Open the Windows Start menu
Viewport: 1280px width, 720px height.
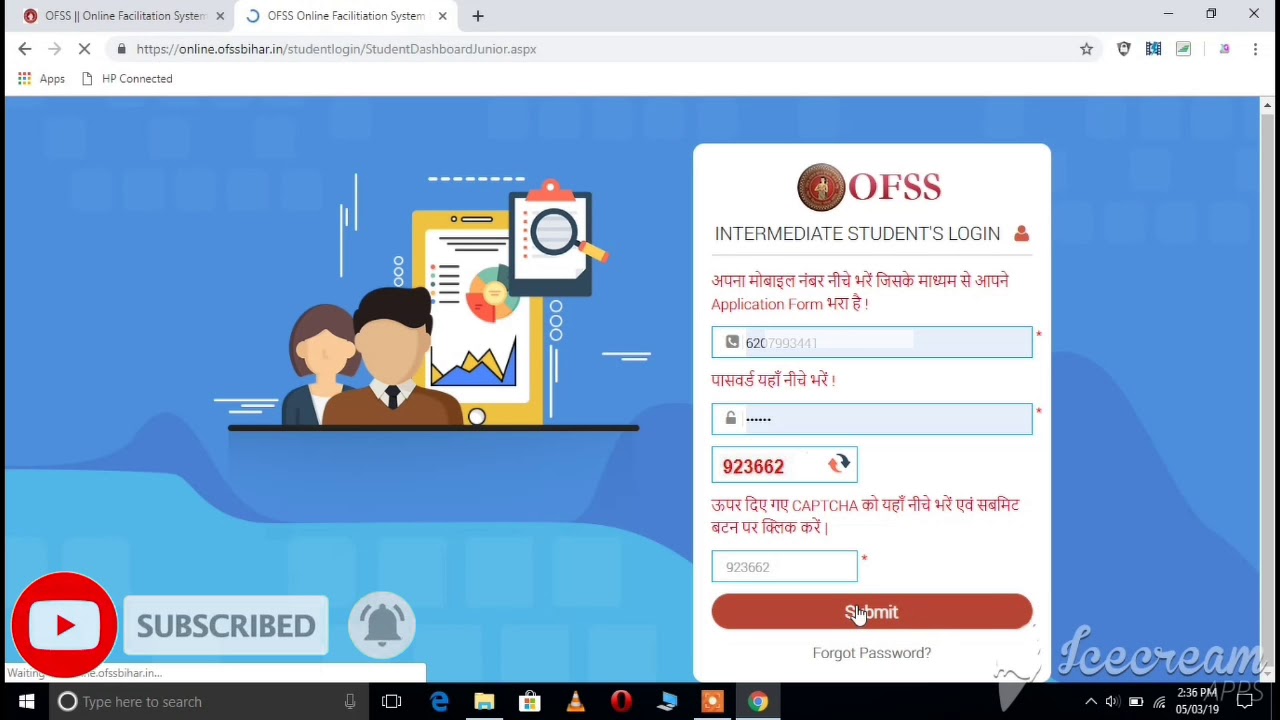coord(26,702)
